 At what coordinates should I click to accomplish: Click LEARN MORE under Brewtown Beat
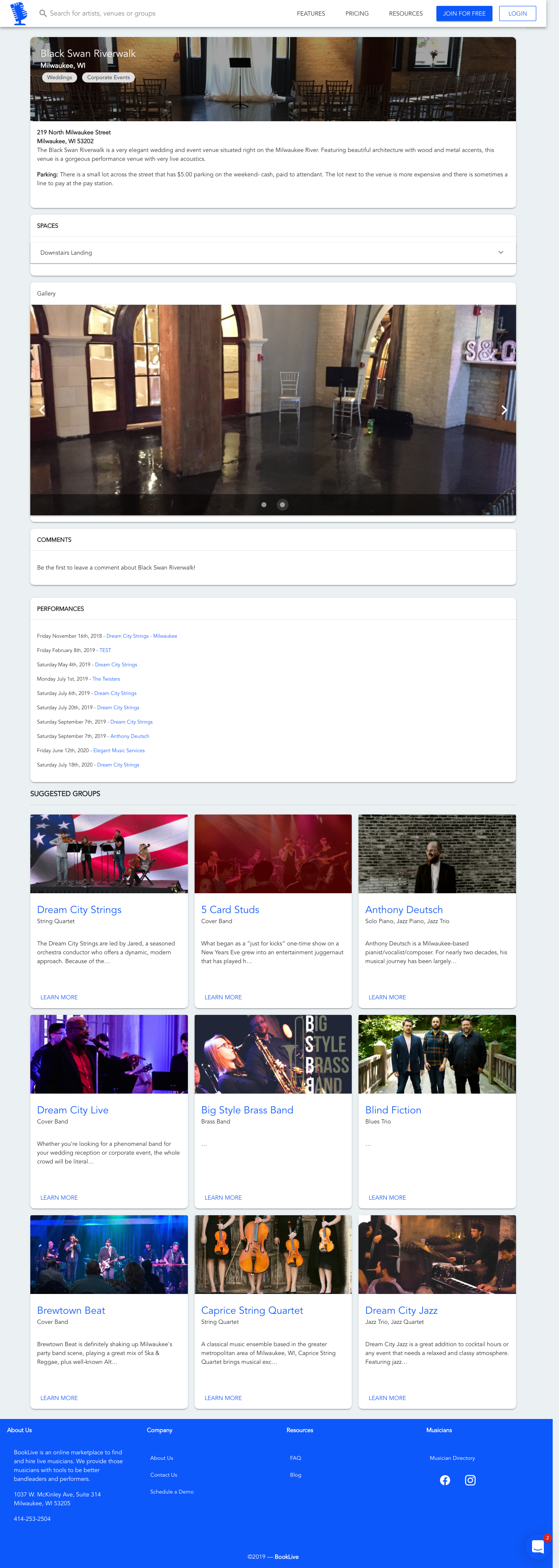59,1398
